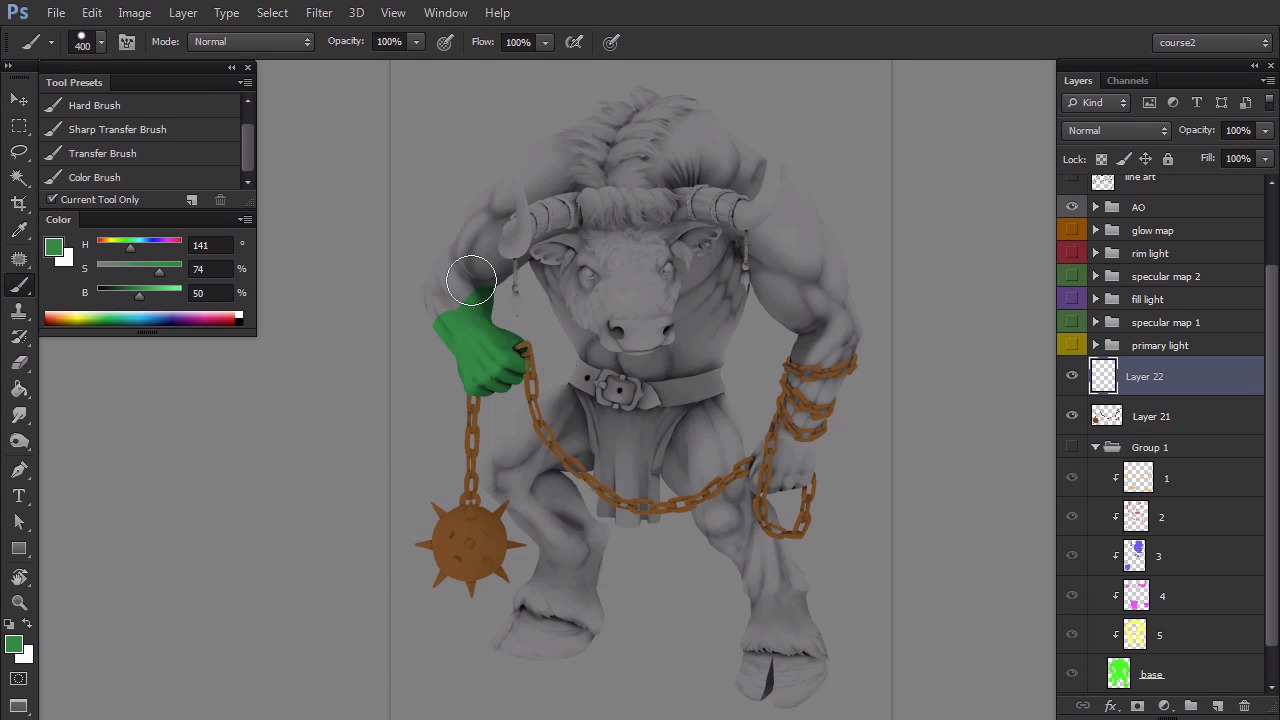Open the Filter menu
The image size is (1280, 720).
[319, 13]
